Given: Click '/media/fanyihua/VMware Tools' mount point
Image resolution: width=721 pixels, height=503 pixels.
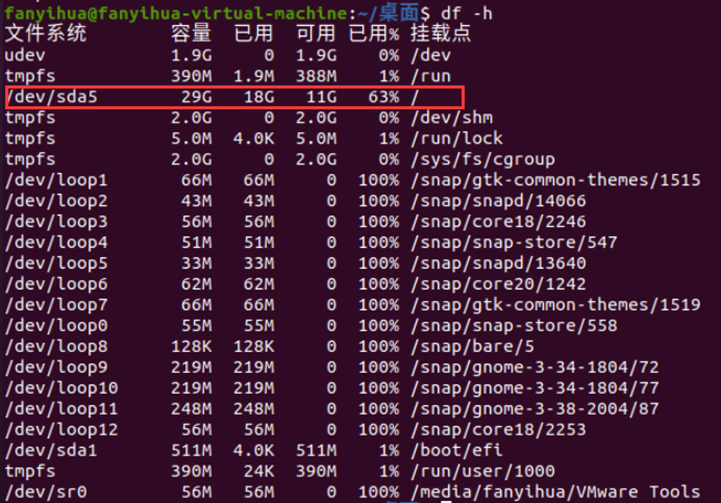Looking at the screenshot, I should [555, 492].
